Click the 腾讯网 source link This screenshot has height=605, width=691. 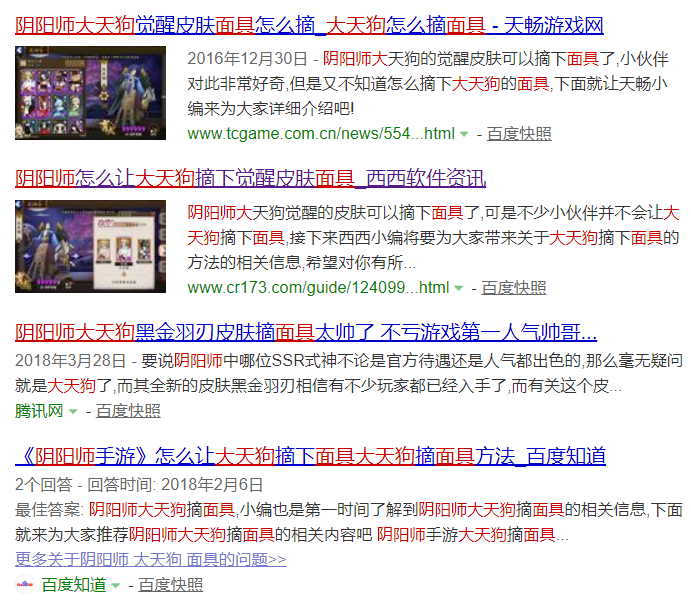pyautogui.click(x=39, y=411)
